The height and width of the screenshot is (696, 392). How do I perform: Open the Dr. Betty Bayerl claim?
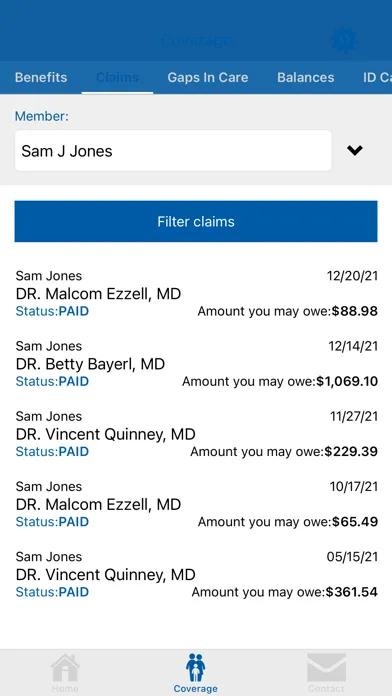196,364
